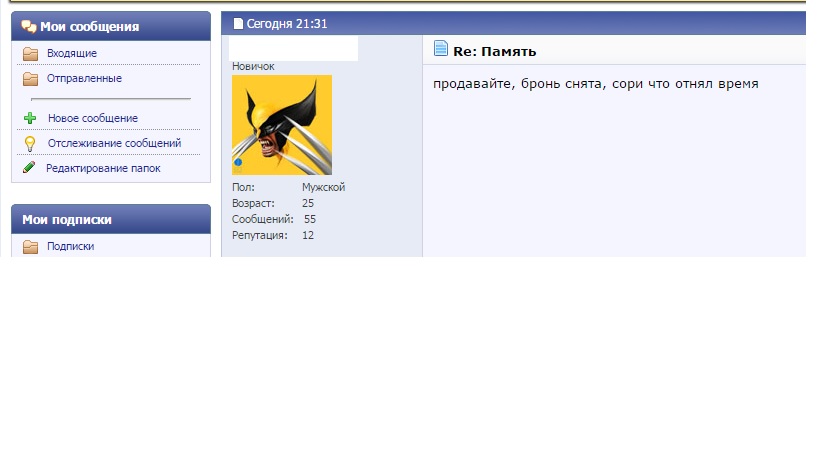819x460 pixels.
Task: Click the lightbulb message tracking icon
Action: 30,144
